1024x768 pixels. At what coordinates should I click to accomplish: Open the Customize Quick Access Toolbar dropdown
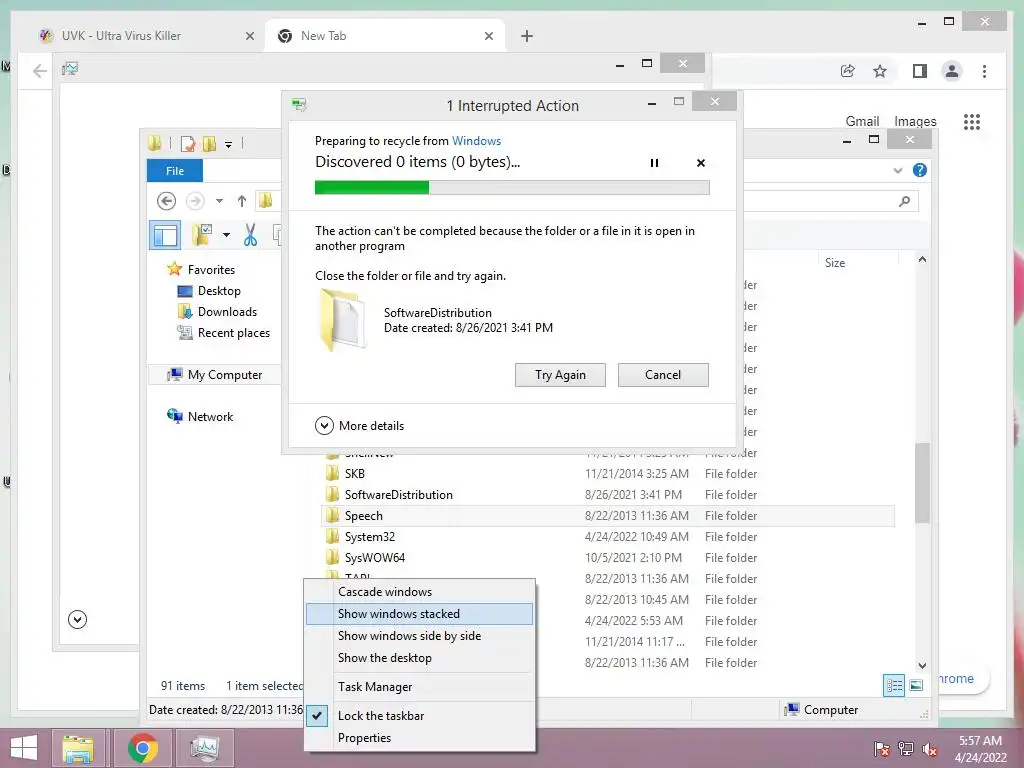(229, 144)
